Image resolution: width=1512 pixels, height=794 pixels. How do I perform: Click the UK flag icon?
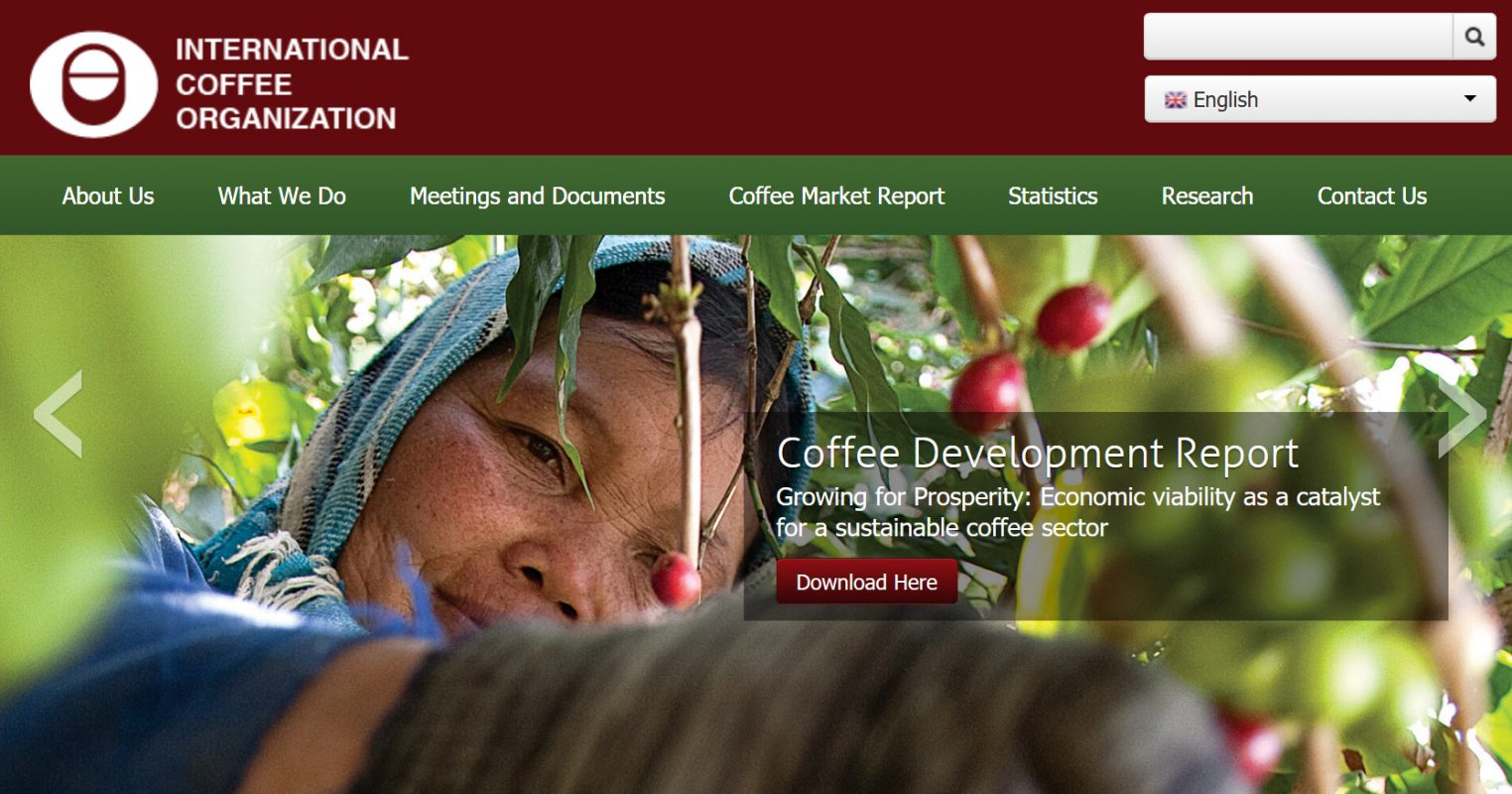(1176, 100)
